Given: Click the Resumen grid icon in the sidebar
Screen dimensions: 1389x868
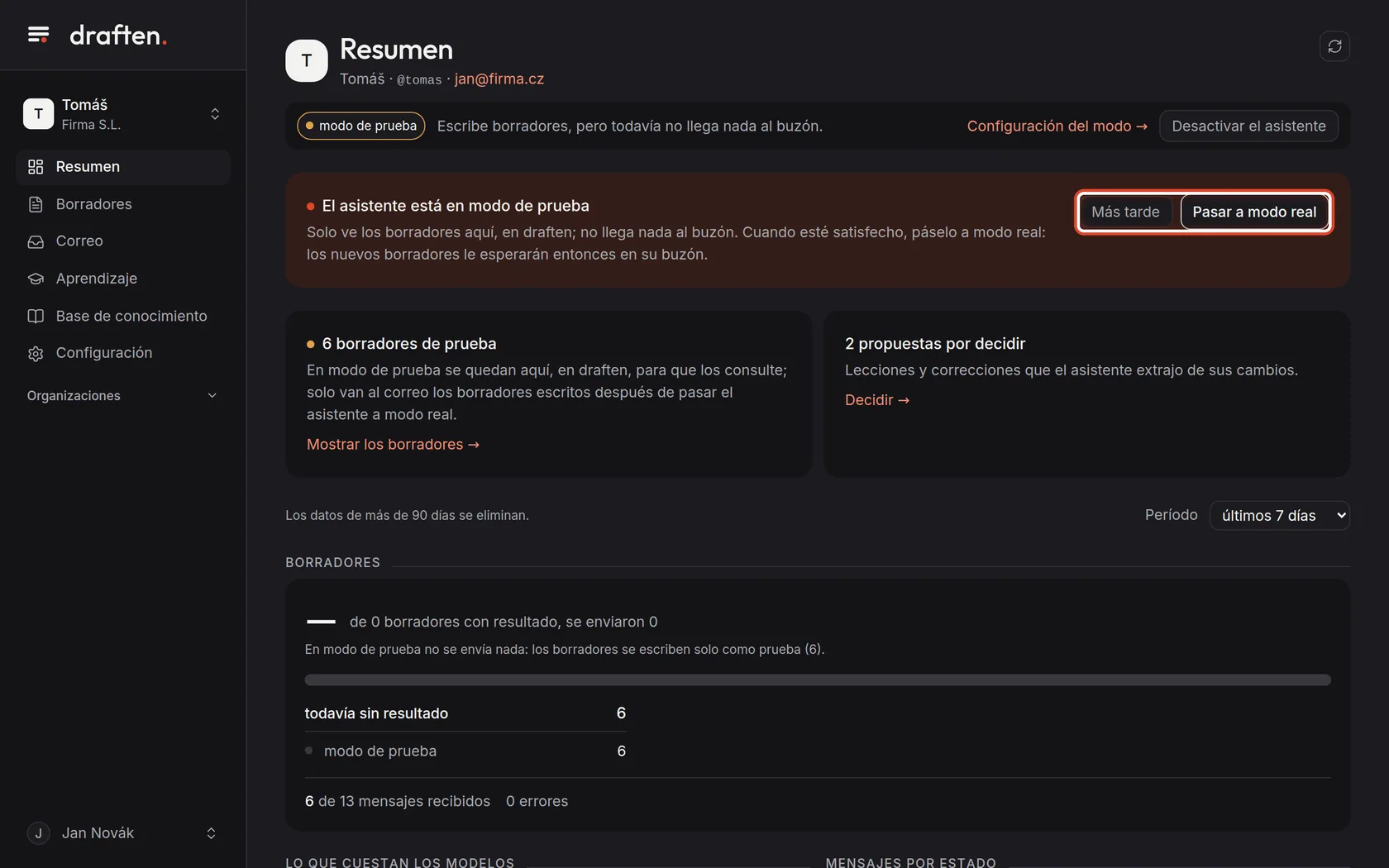Looking at the screenshot, I should (x=36, y=167).
